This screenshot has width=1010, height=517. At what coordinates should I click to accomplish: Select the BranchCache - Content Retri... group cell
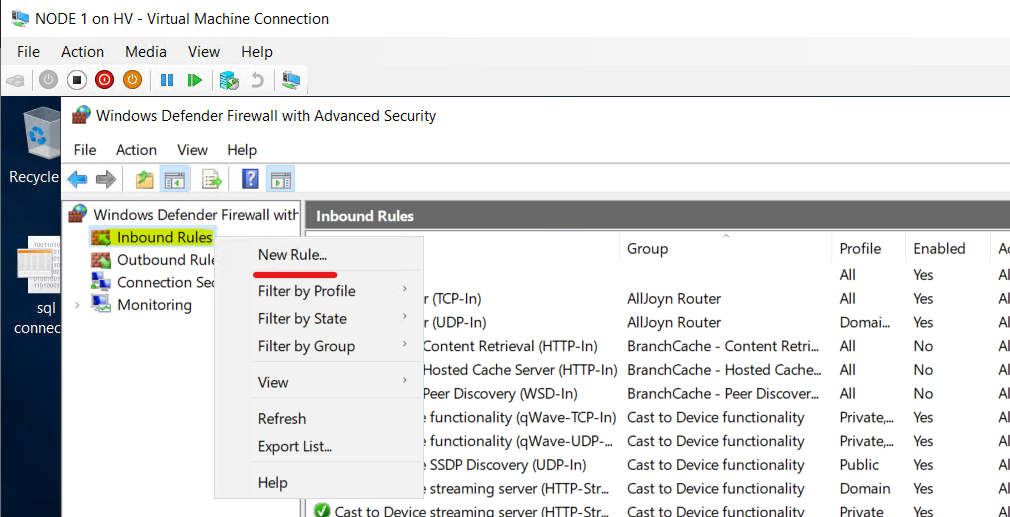724,346
